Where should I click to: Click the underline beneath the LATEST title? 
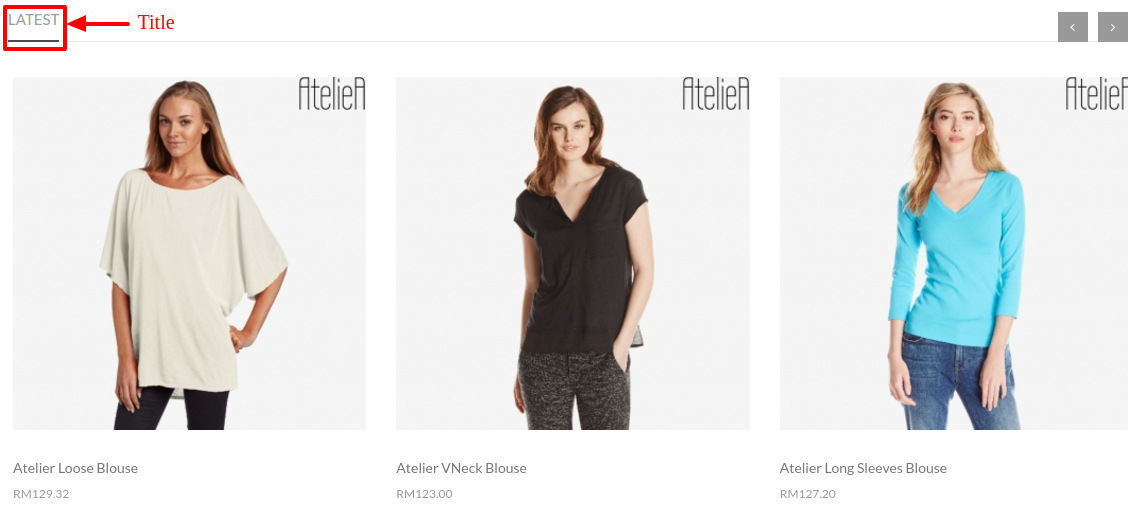(33, 41)
